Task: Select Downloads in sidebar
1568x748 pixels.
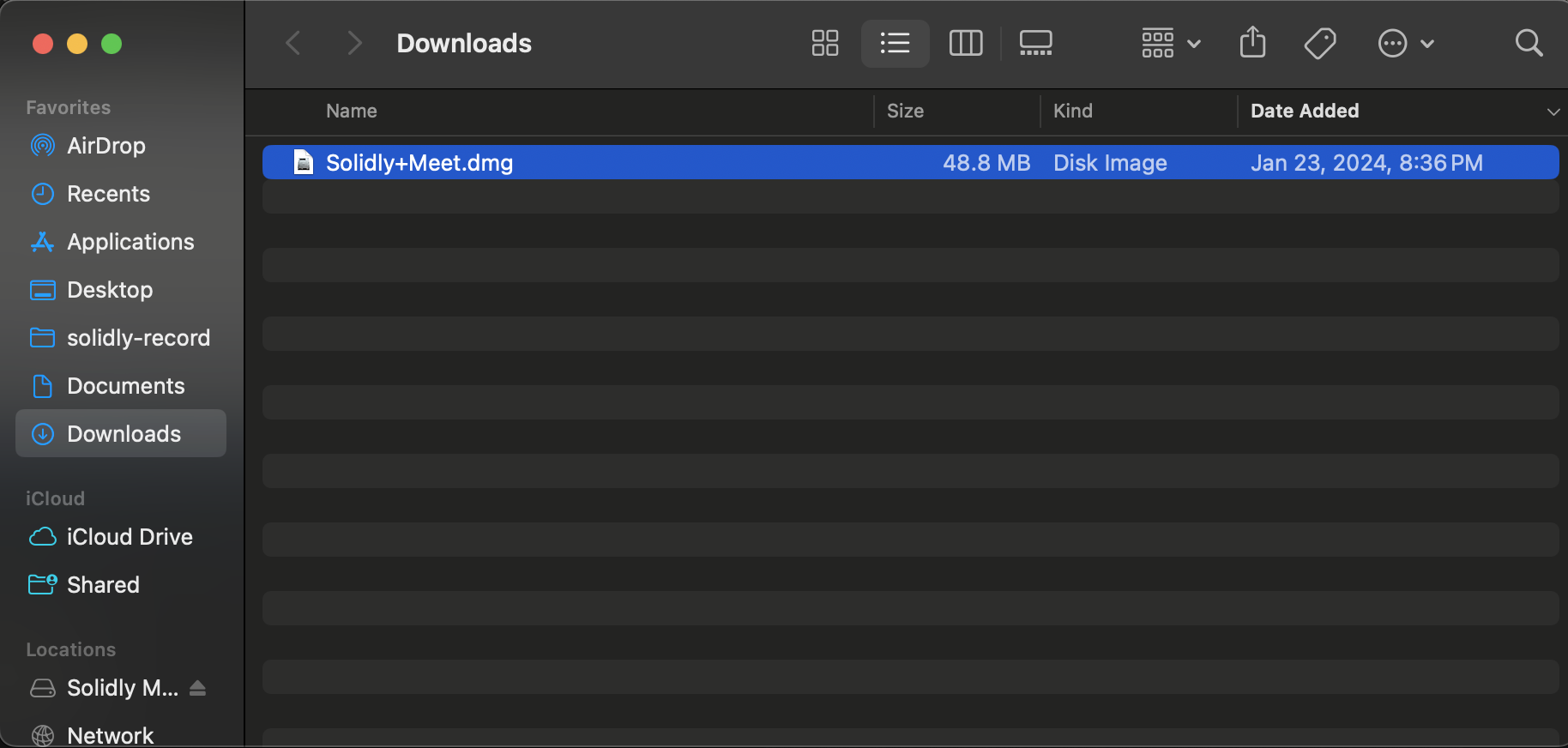Action: 121,434
